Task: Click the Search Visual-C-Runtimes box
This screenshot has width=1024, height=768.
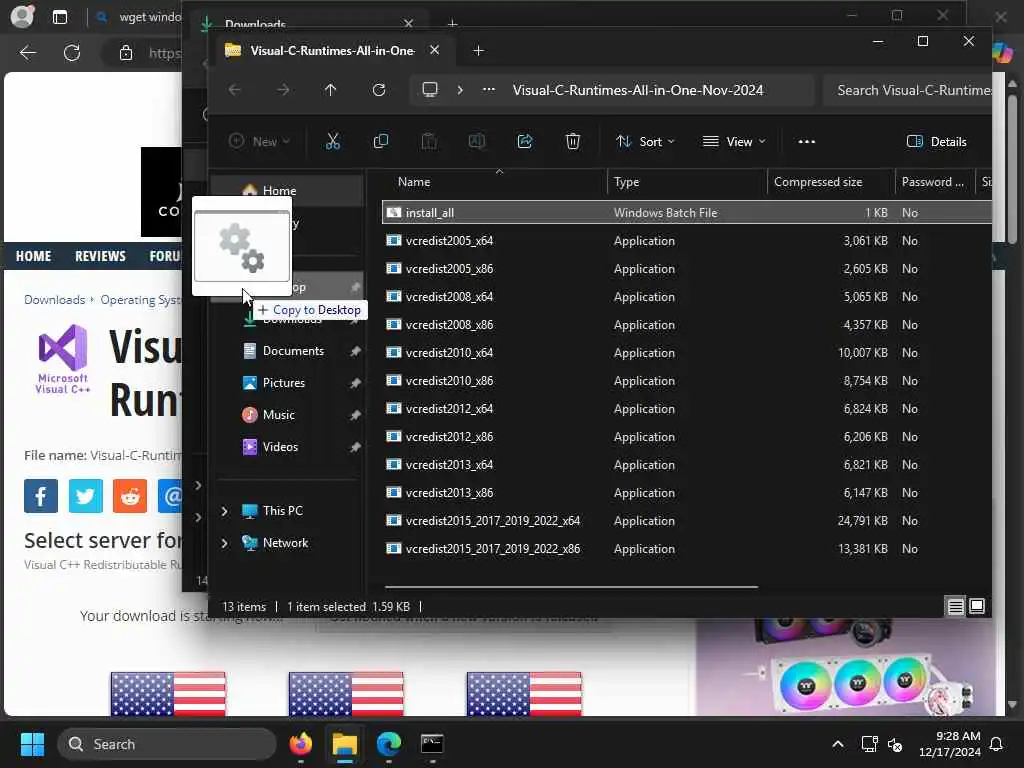Action: point(908,90)
